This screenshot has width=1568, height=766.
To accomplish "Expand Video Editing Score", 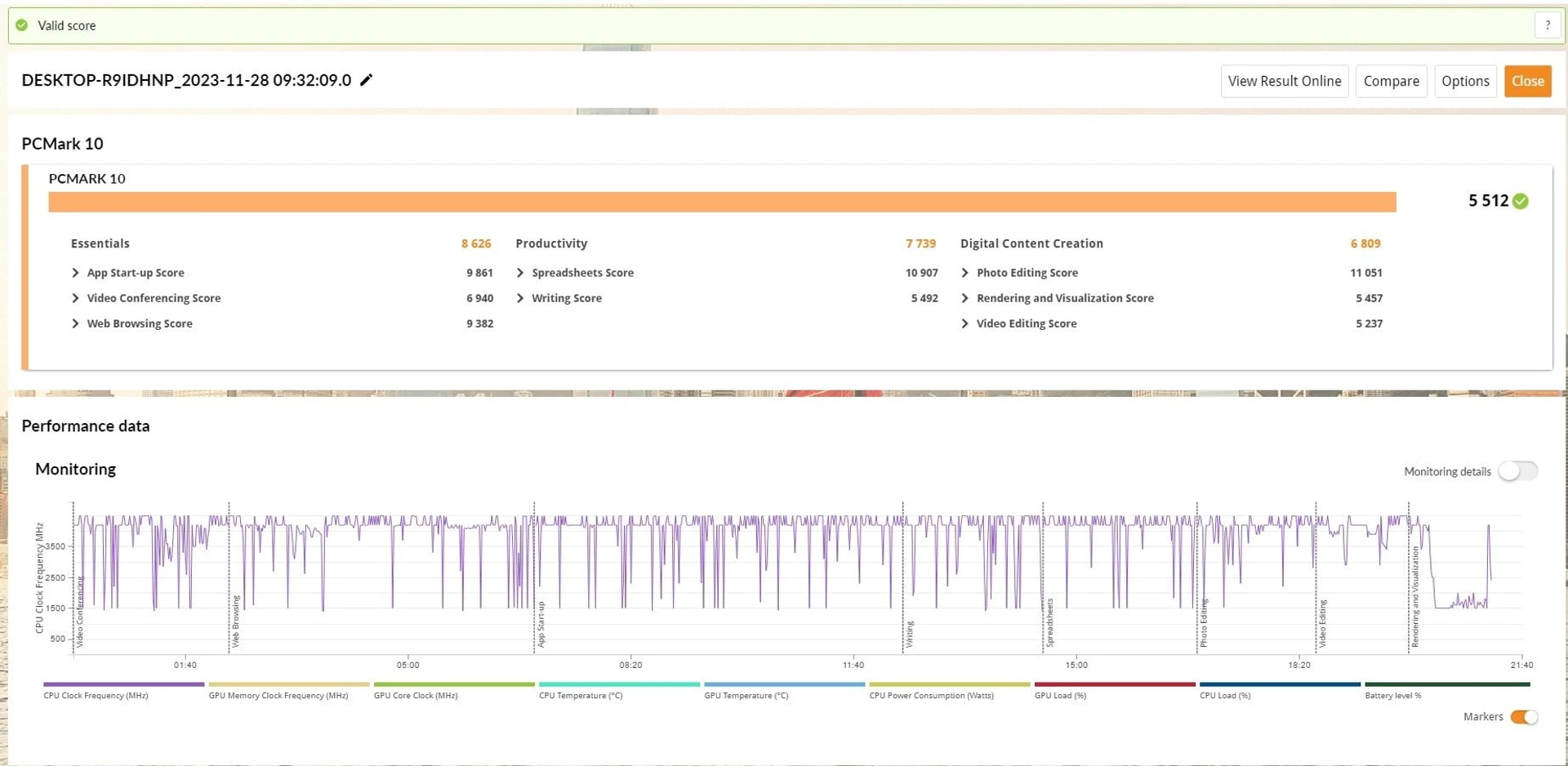I will (x=965, y=323).
